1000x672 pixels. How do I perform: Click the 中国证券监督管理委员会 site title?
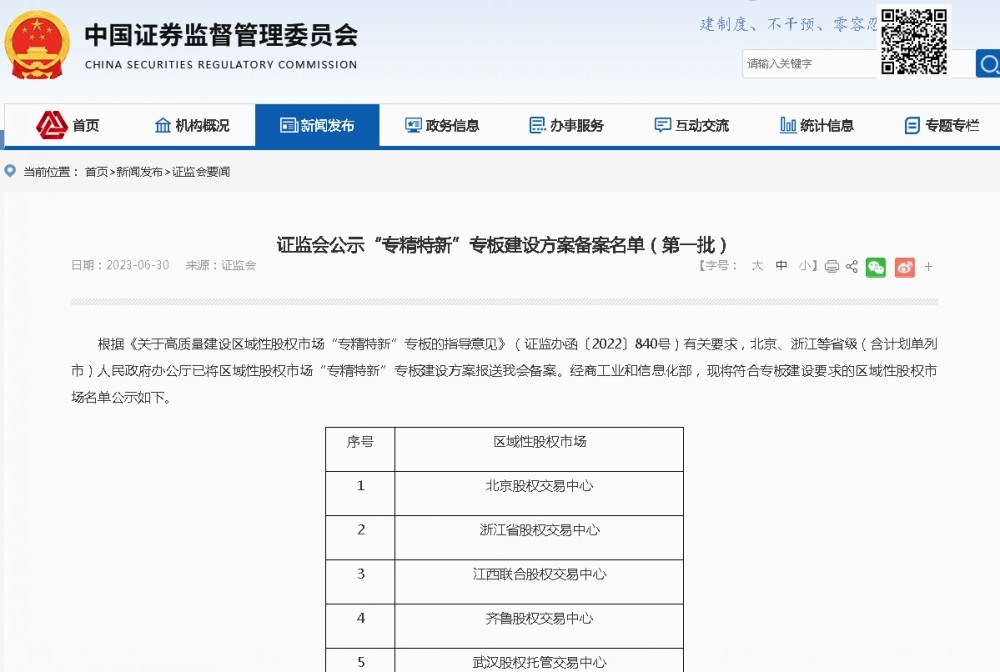(x=221, y=34)
